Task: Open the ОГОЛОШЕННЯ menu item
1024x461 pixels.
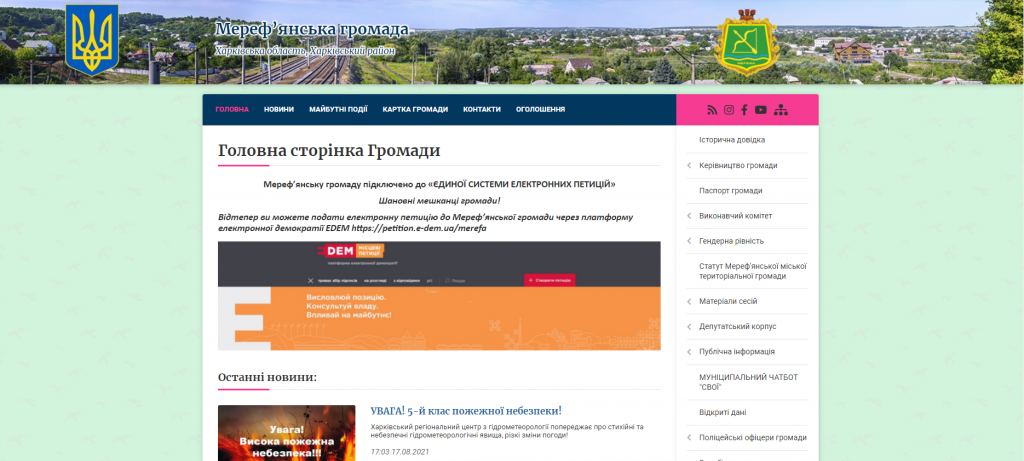Action: coord(540,110)
